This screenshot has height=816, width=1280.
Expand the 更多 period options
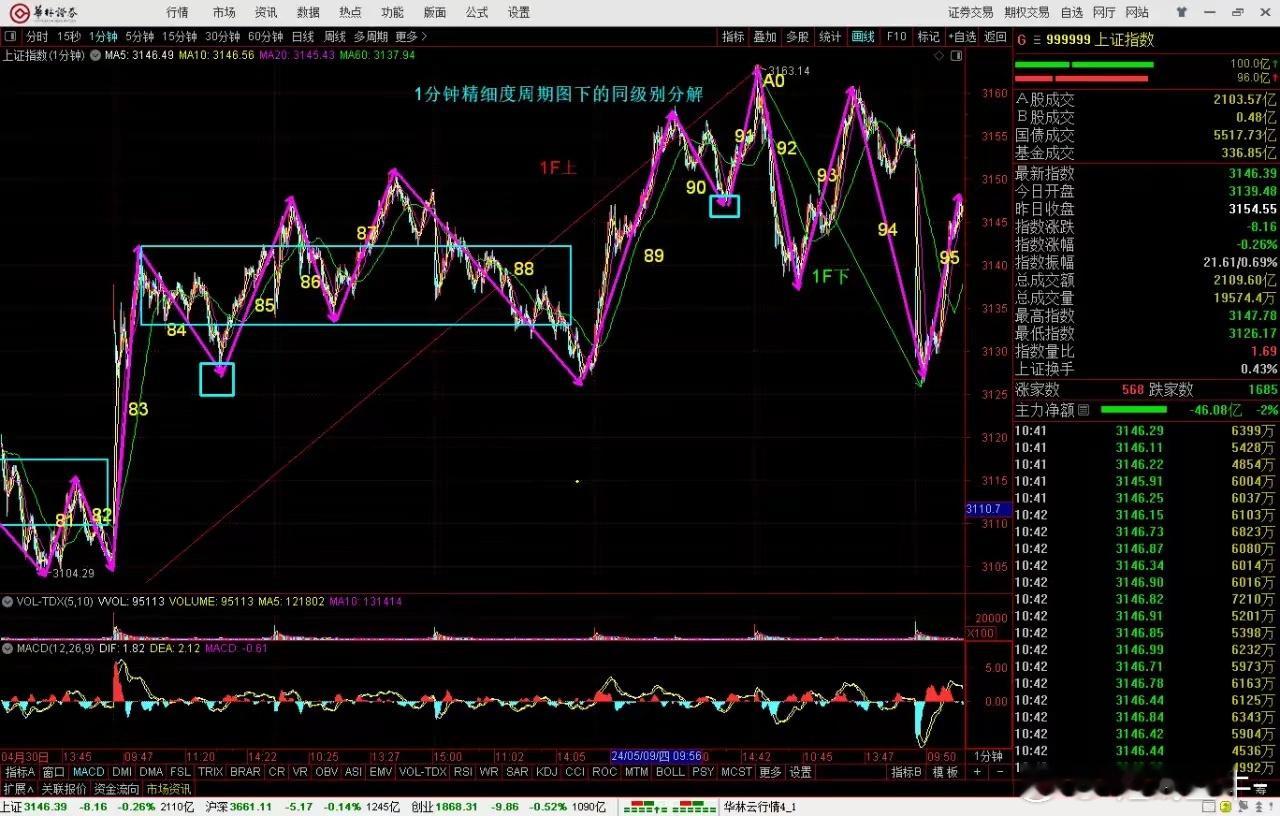(x=410, y=37)
